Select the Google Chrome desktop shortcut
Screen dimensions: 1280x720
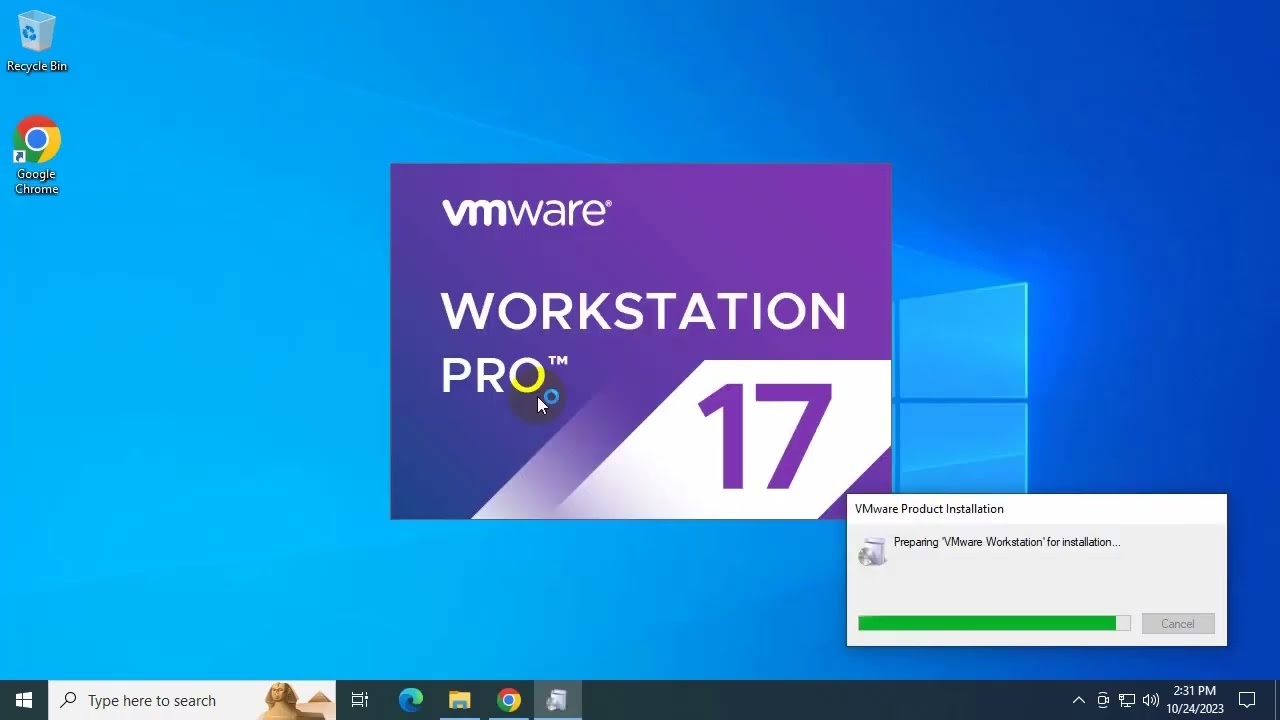pos(36,156)
